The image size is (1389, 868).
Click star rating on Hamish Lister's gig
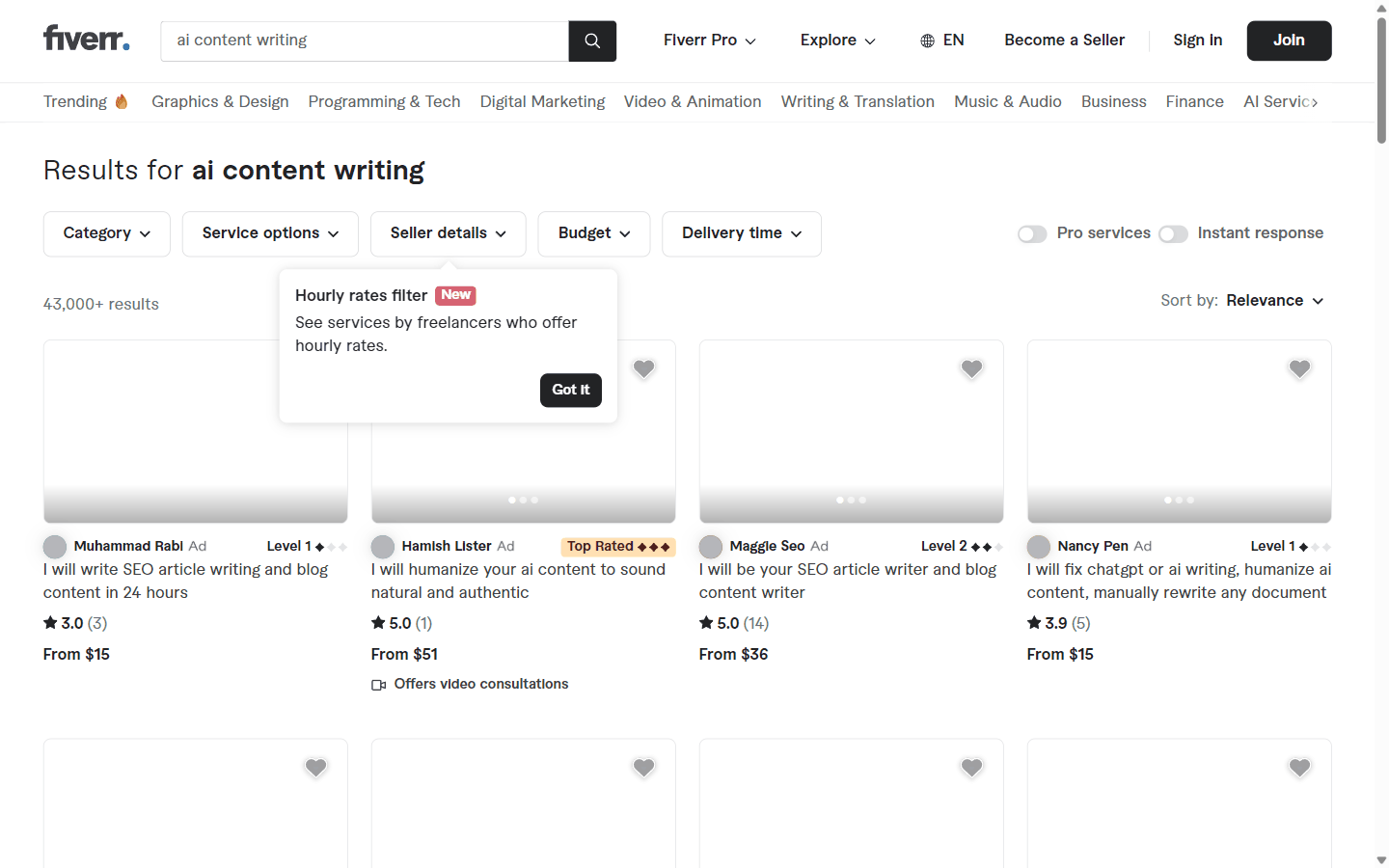point(402,623)
